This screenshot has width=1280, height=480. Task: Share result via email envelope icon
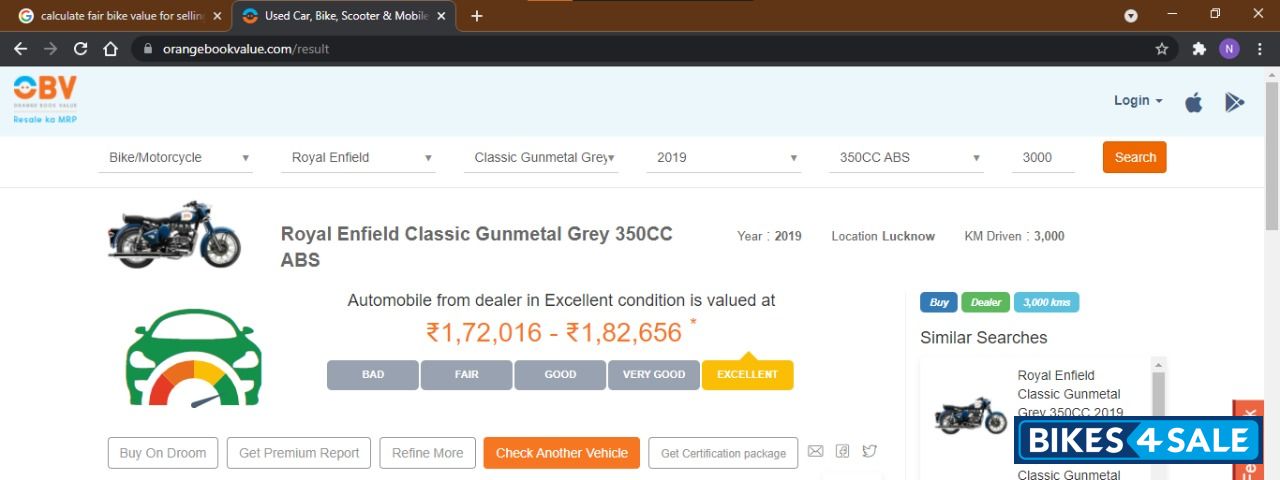pos(815,452)
